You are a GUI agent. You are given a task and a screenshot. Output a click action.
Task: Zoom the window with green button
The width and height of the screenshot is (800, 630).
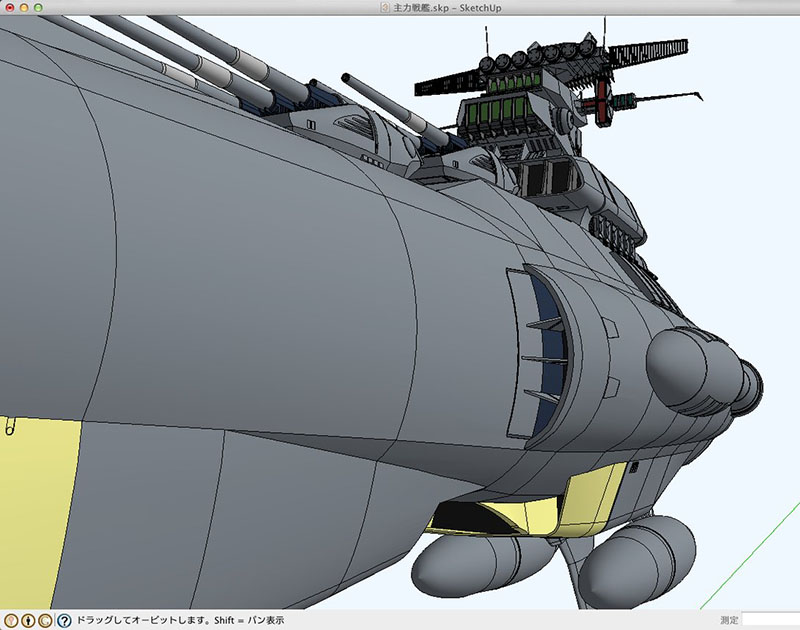pyautogui.click(x=38, y=8)
